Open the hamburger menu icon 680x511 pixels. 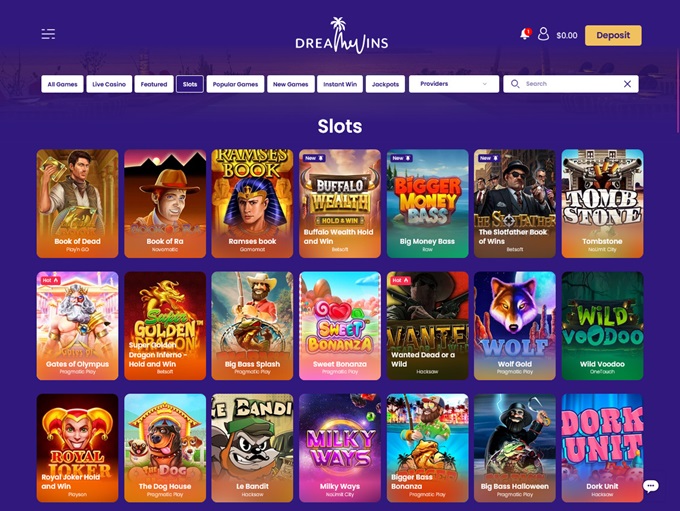point(48,34)
